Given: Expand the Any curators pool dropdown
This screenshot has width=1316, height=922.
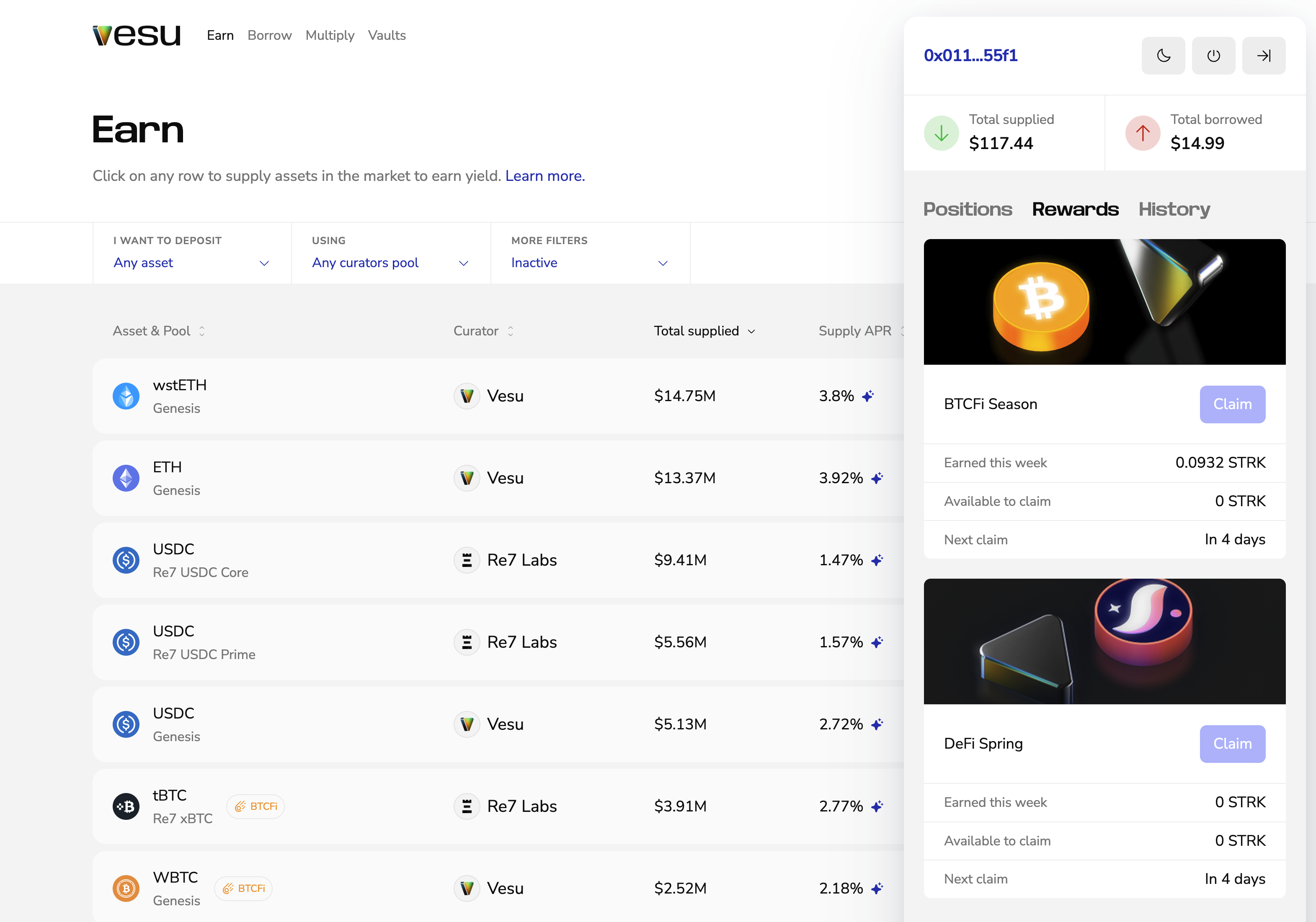Looking at the screenshot, I should (390, 263).
